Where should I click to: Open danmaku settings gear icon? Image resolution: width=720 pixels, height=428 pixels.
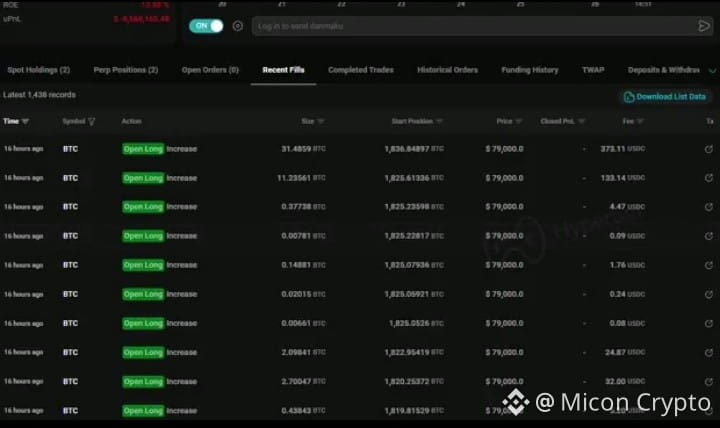click(237, 26)
